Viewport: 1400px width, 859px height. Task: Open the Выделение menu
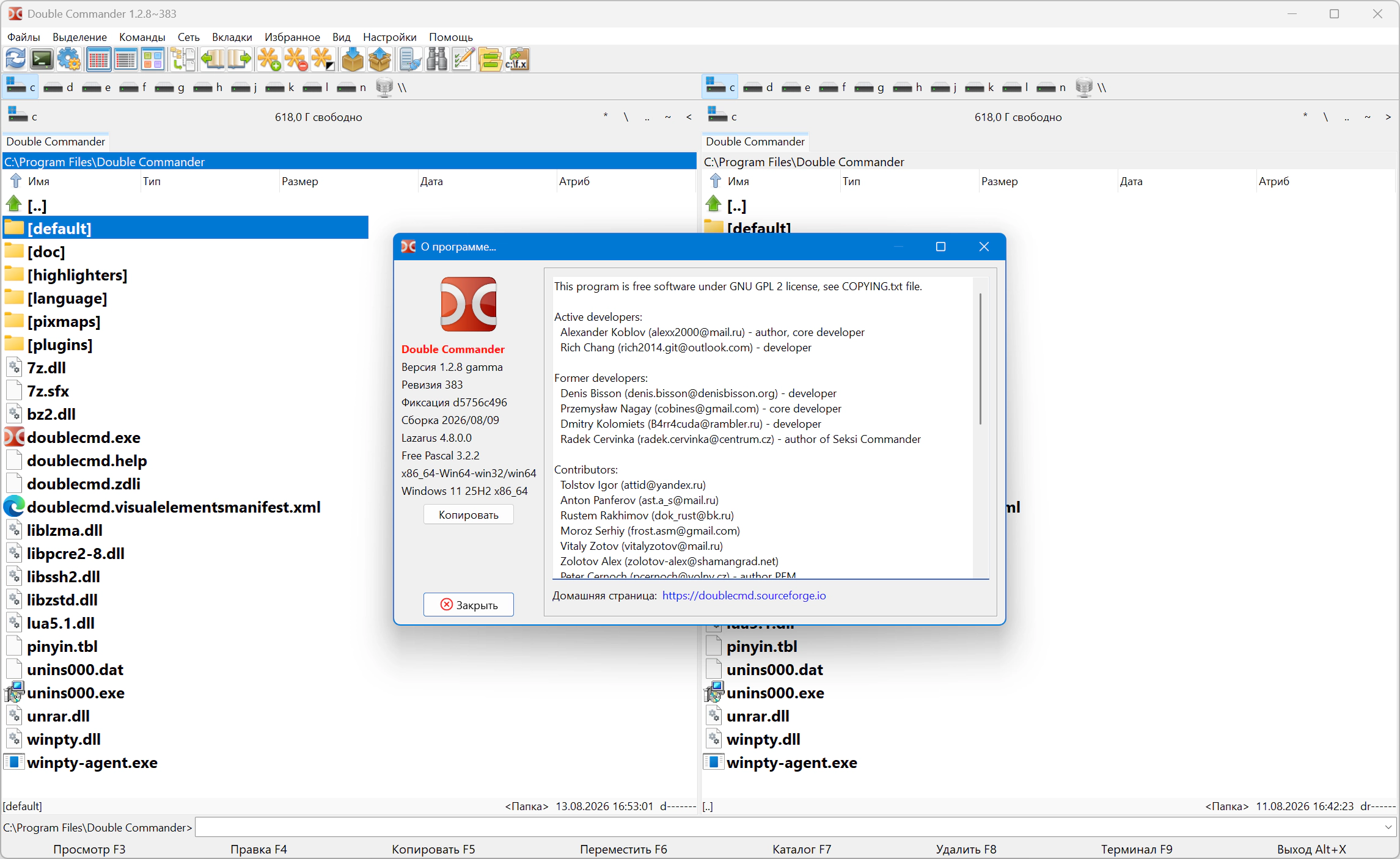(x=79, y=37)
